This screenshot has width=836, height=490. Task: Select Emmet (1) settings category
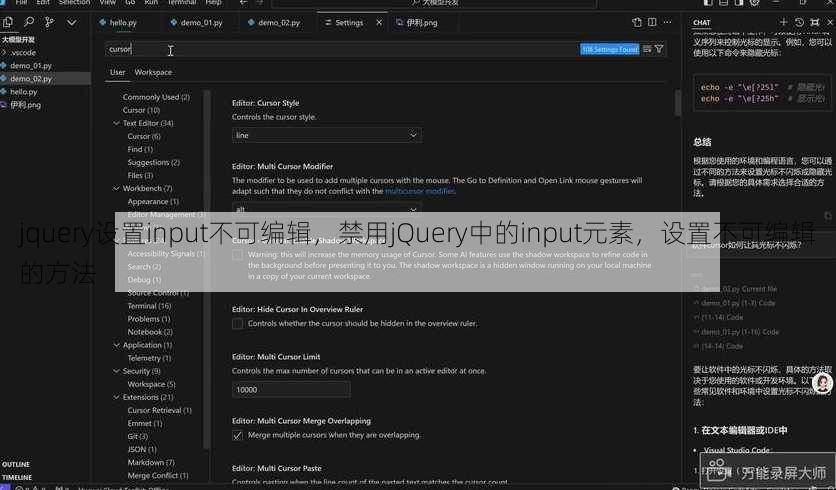[x=145, y=423]
